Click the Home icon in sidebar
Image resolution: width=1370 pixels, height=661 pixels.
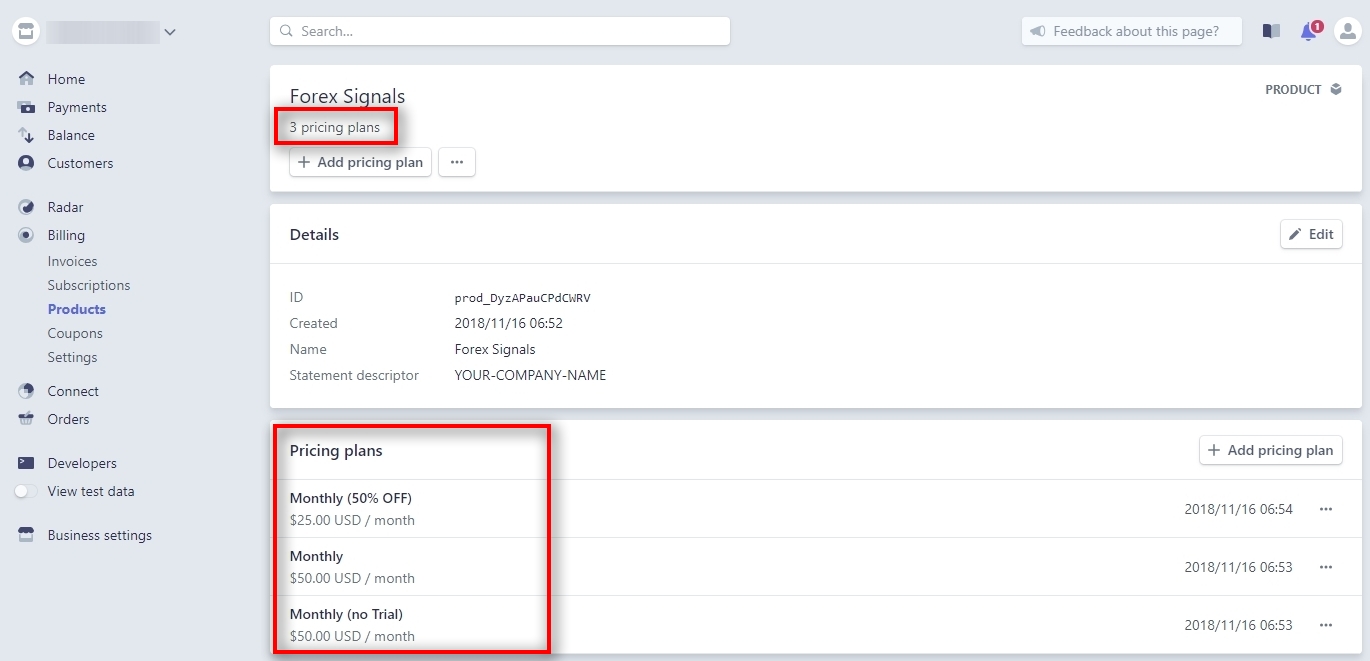pyautogui.click(x=27, y=79)
